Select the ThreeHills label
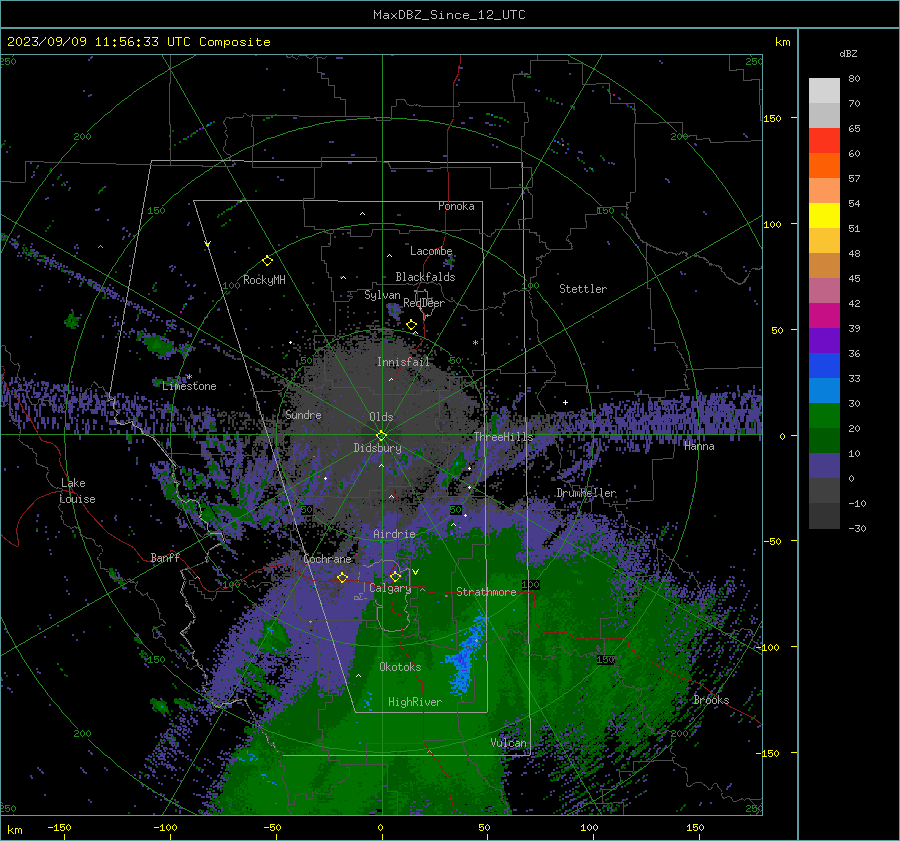 tap(503, 437)
